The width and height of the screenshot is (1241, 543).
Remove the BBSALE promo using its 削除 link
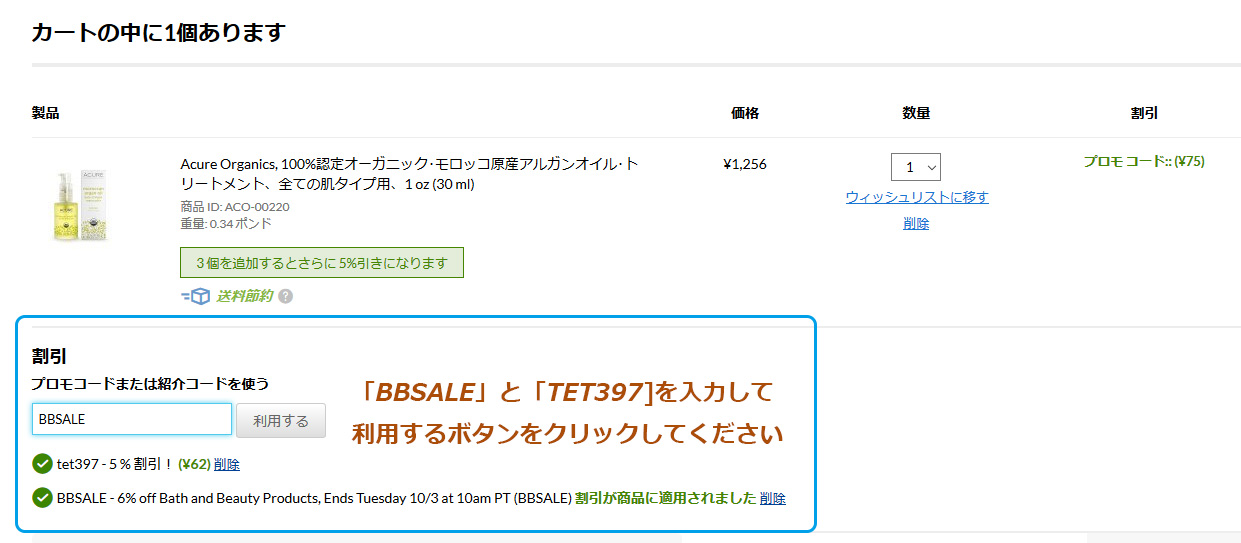[773, 498]
